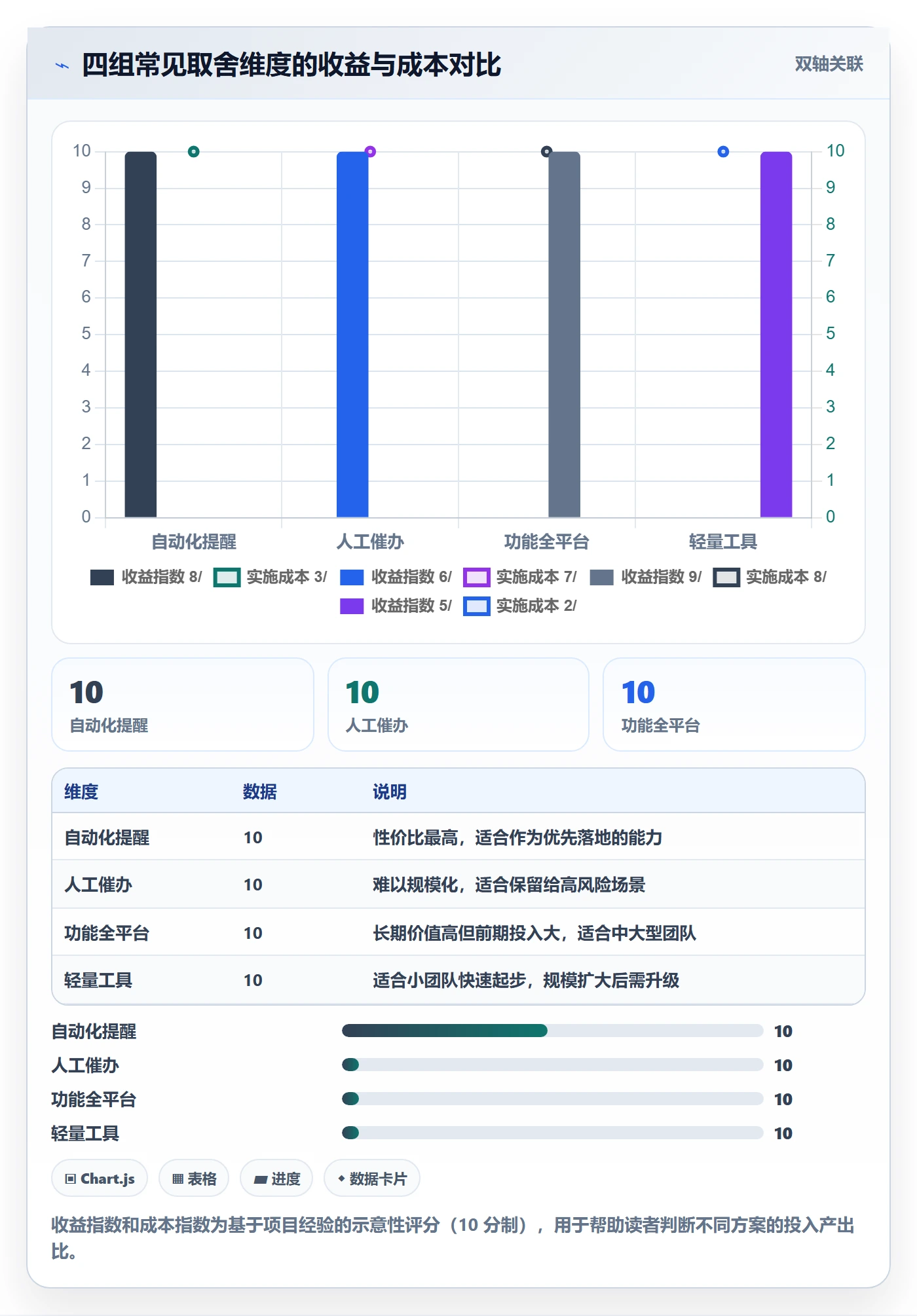Image resolution: width=917 pixels, height=1316 pixels.
Task: Click the lightning icon beside the title
Action: point(62,65)
